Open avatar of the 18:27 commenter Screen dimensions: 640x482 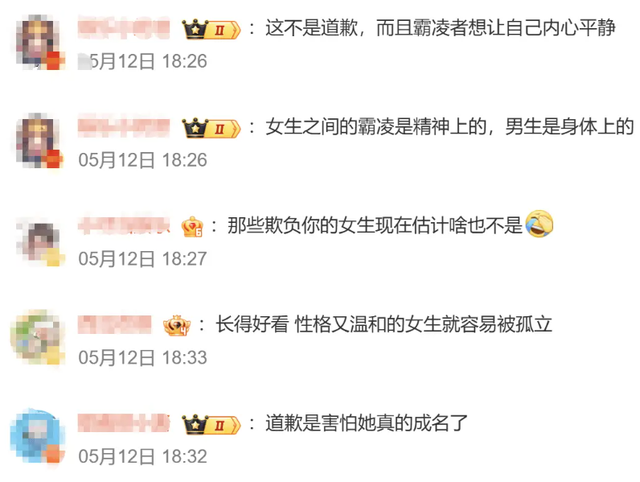tap(40, 241)
